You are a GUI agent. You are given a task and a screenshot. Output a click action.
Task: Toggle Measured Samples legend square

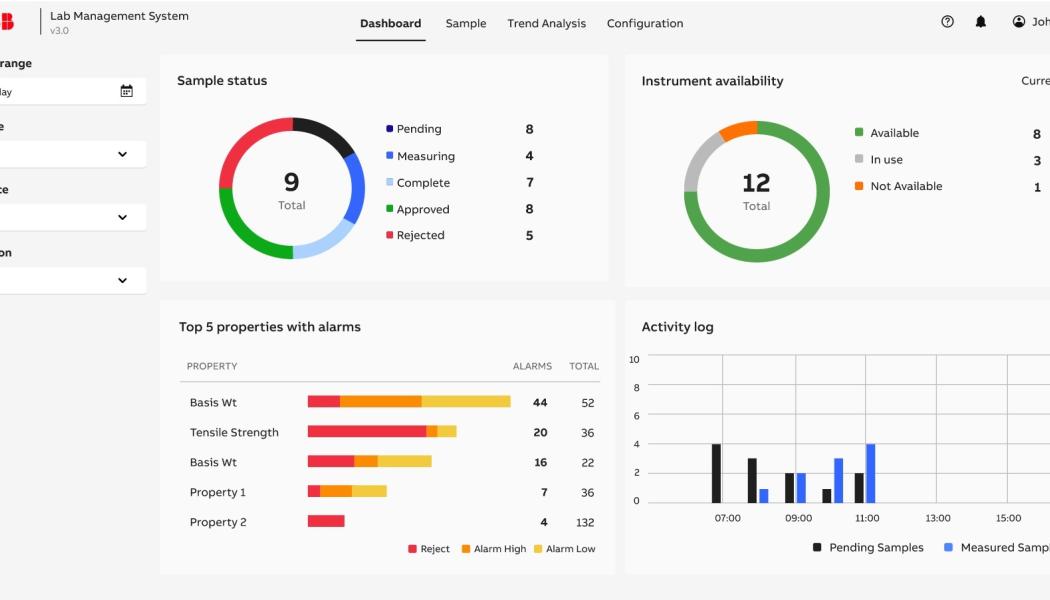[948, 547]
